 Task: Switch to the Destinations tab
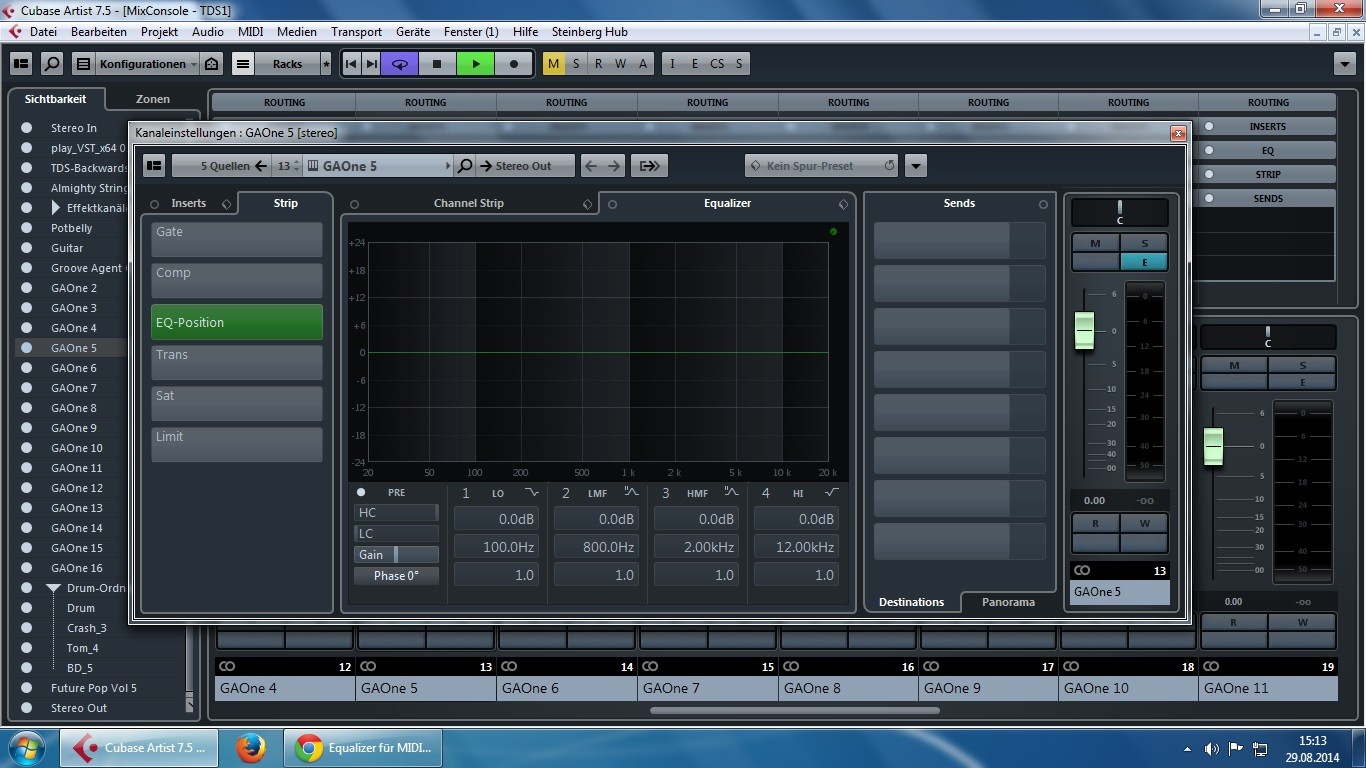(x=911, y=602)
